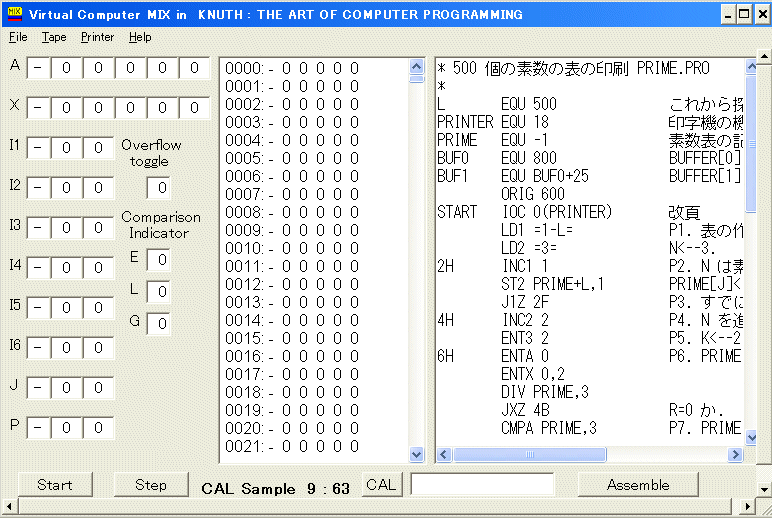Minimize the Virtual Computer MIX window
This screenshot has width=772, height=518.
tap(728, 15)
